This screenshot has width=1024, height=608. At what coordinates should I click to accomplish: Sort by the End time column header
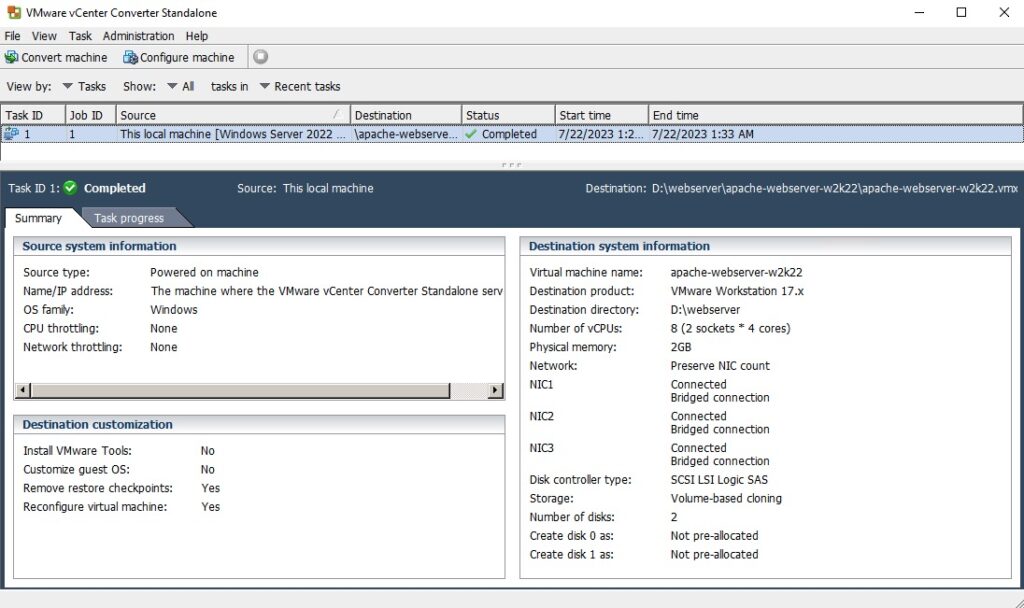point(835,115)
